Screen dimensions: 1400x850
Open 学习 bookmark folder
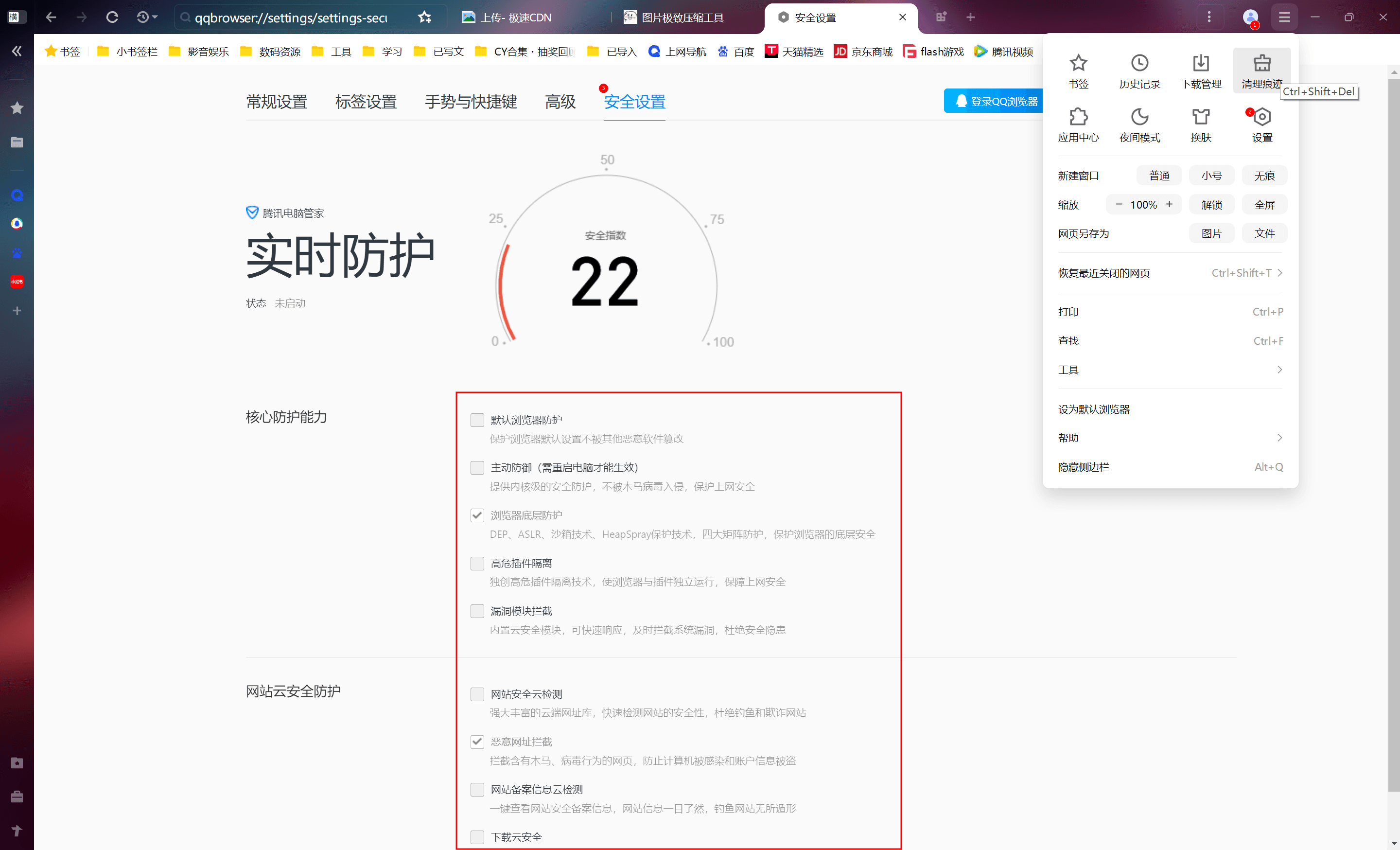(382, 52)
